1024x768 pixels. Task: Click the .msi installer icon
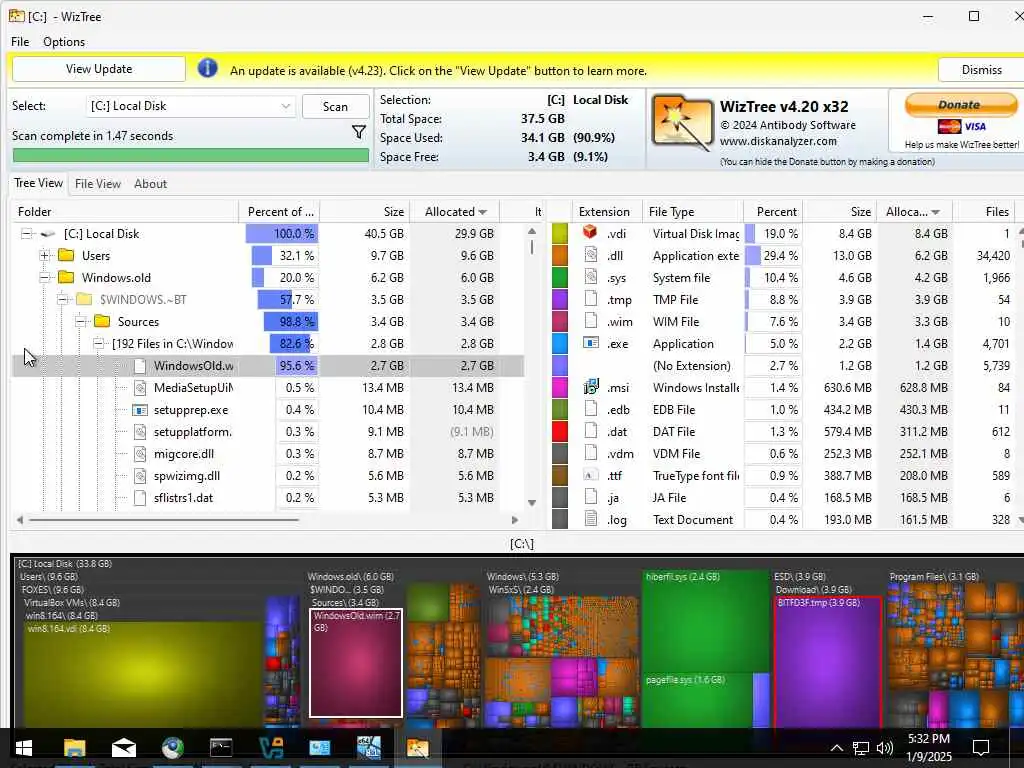tap(591, 387)
